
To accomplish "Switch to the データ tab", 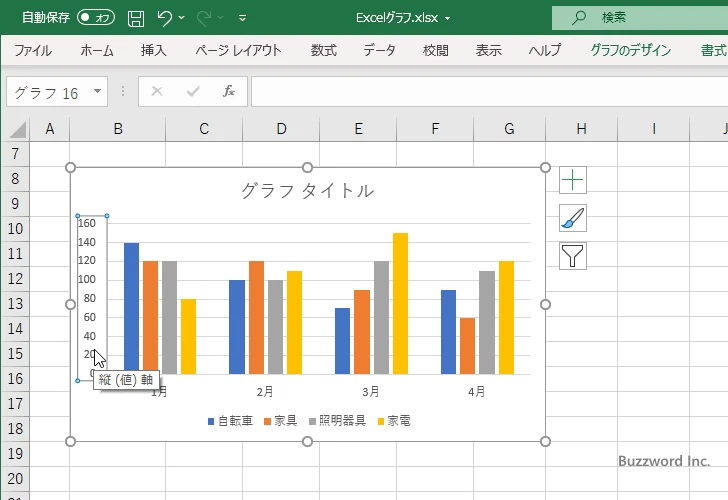I will click(x=379, y=50).
